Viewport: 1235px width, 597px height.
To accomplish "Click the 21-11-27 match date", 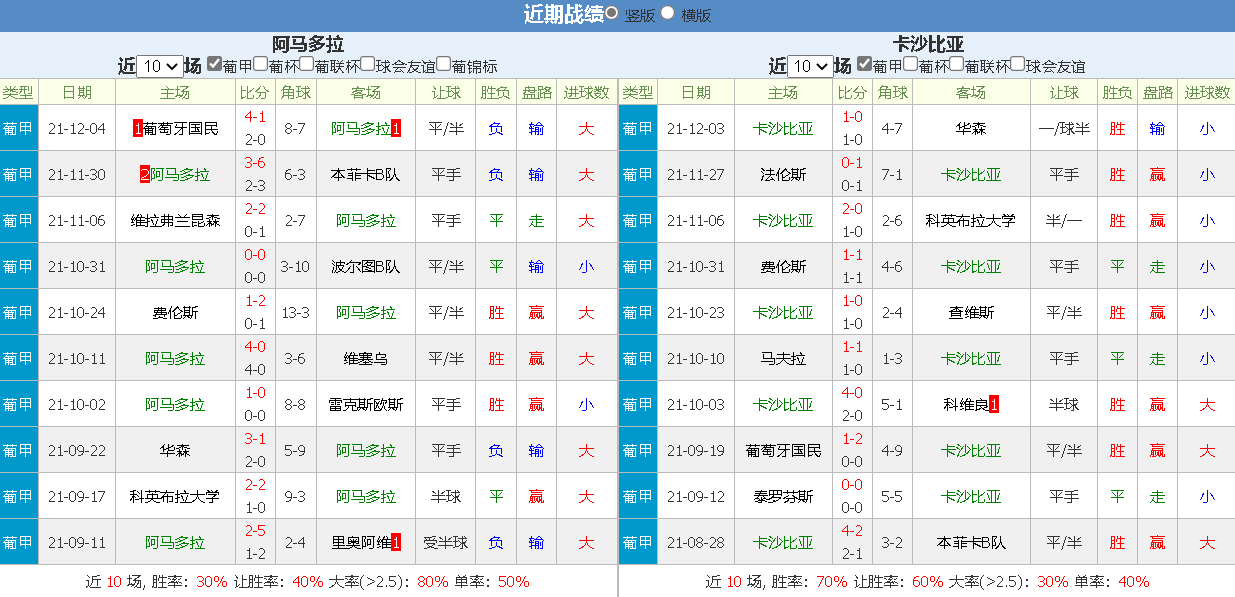I will 696,175.
